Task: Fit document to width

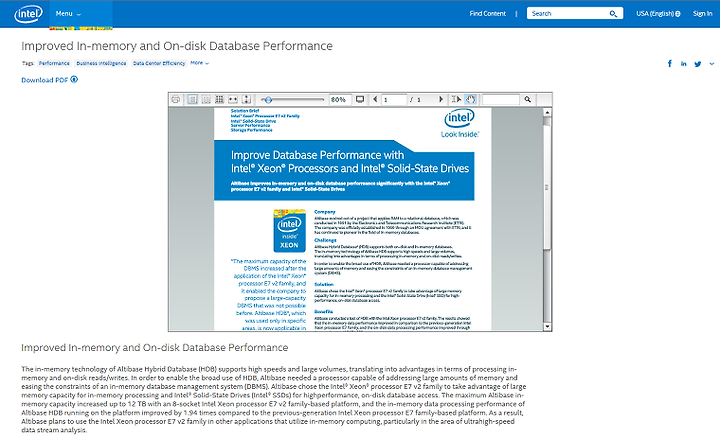Action: coord(233,99)
